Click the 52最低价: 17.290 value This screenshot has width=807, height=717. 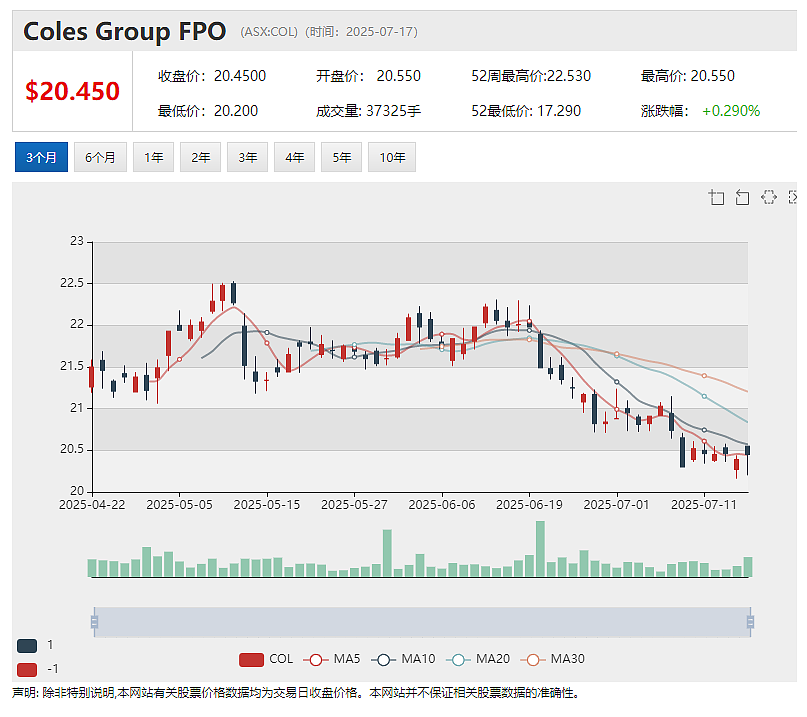[x=526, y=111]
